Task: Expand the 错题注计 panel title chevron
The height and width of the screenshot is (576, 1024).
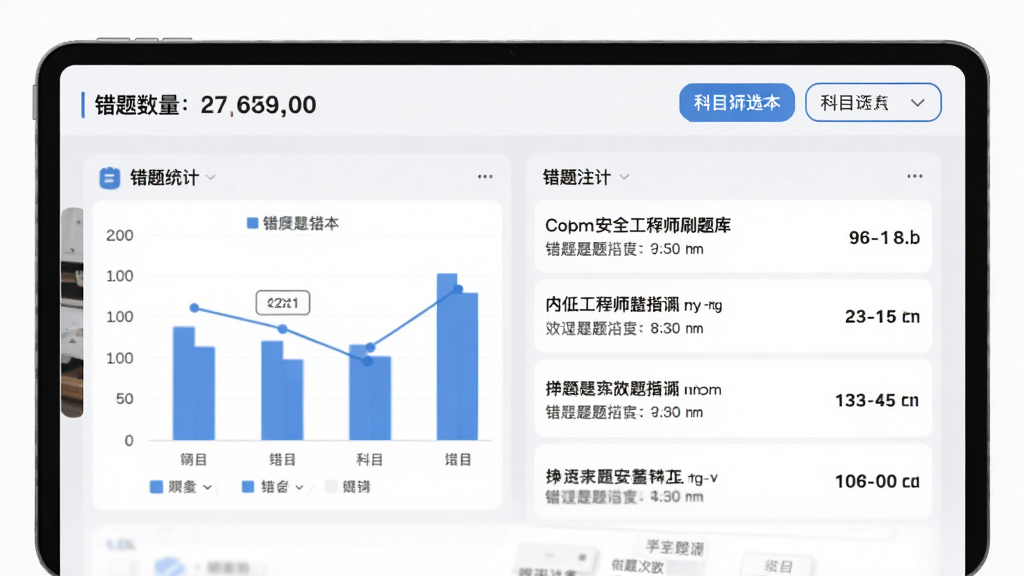Action: point(624,176)
